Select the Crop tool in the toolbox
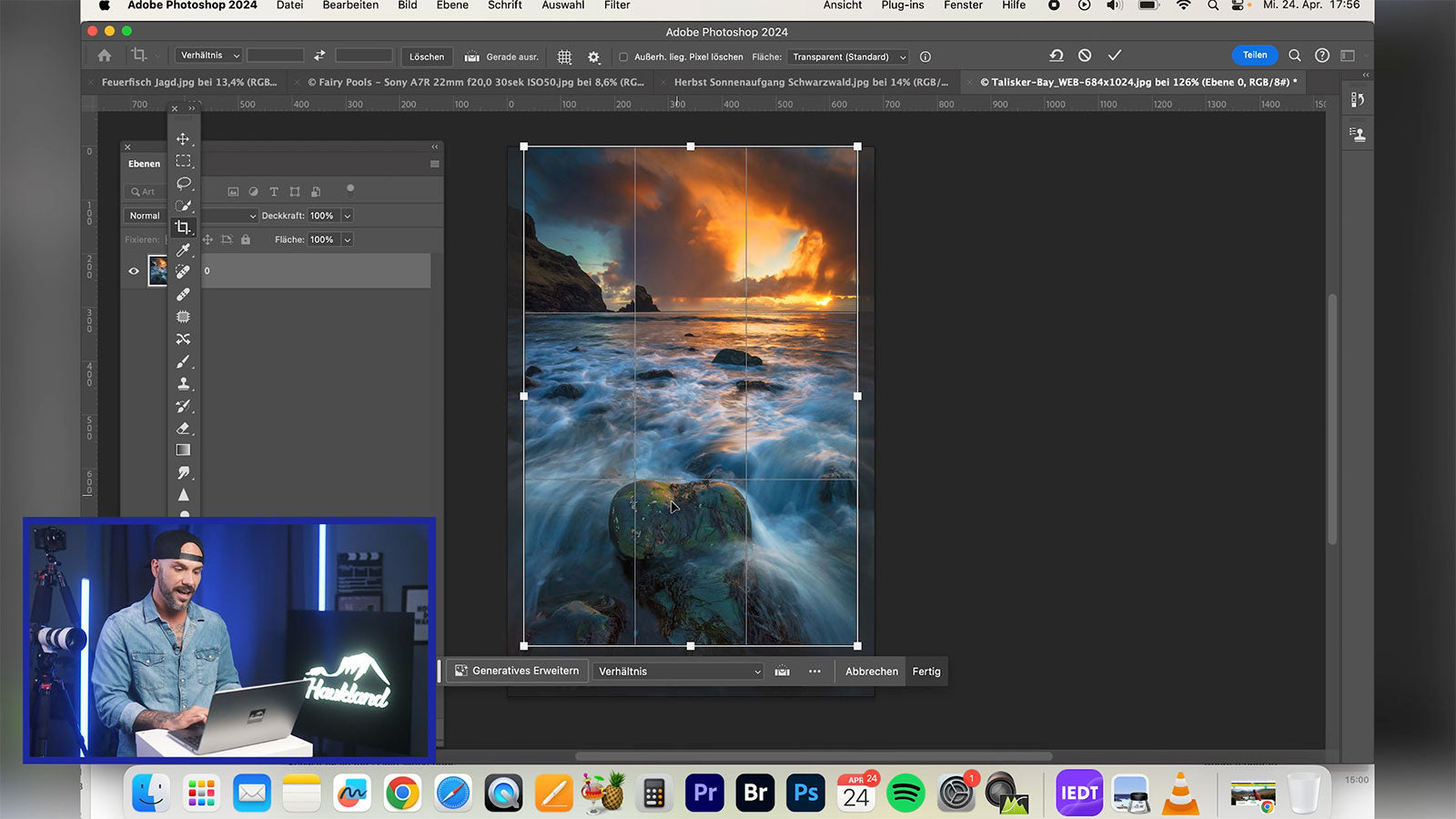Screen dimensions: 1456x819 click(183, 227)
